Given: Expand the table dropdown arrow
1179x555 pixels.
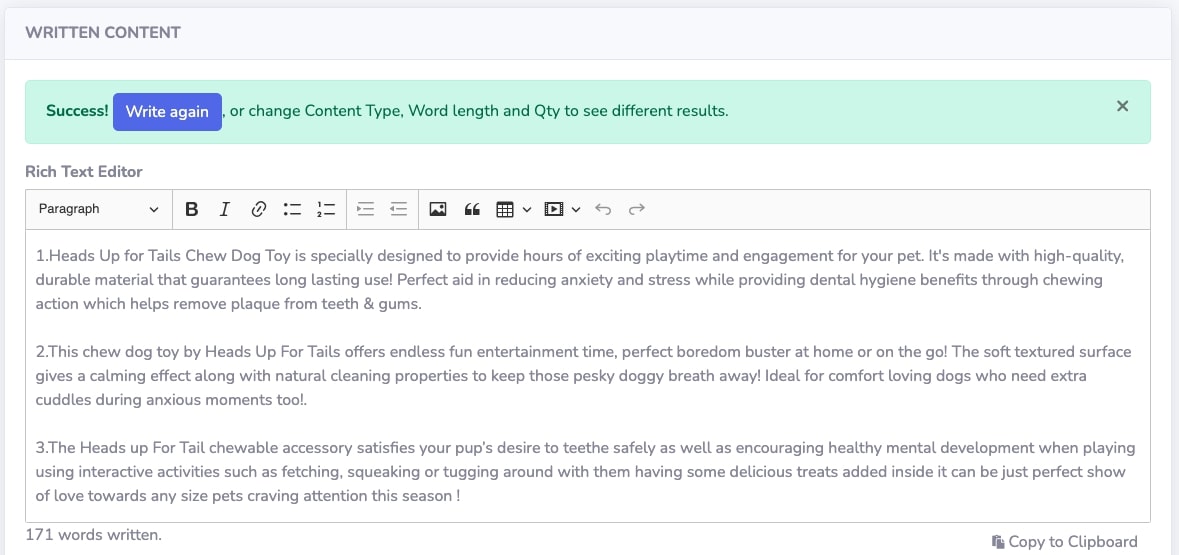Looking at the screenshot, I should 526,209.
